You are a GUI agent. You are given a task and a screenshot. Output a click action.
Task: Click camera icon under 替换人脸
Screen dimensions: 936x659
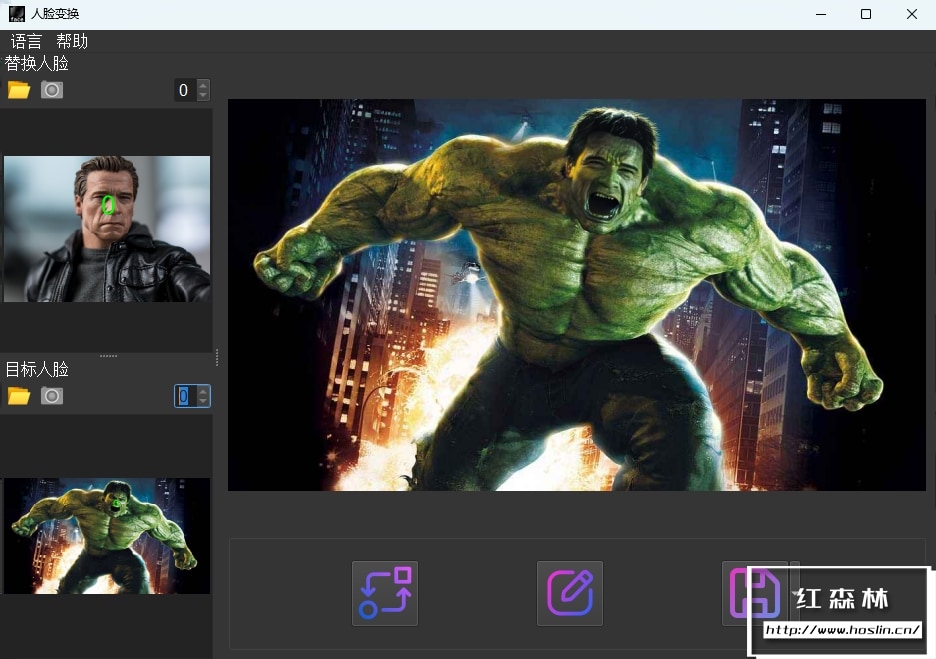click(x=52, y=90)
